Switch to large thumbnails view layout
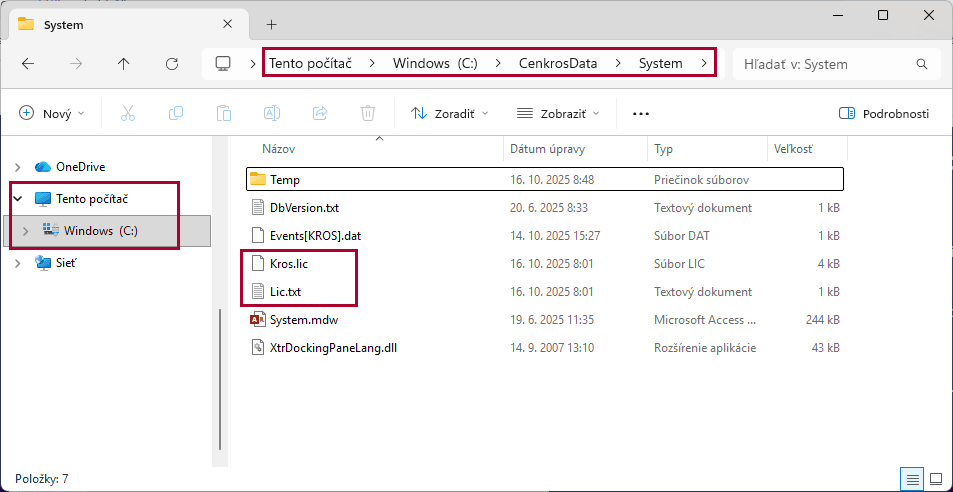 click(x=936, y=479)
